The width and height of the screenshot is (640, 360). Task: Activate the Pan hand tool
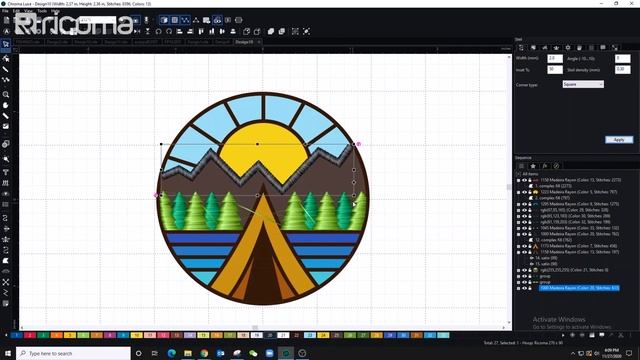[x=6, y=105]
